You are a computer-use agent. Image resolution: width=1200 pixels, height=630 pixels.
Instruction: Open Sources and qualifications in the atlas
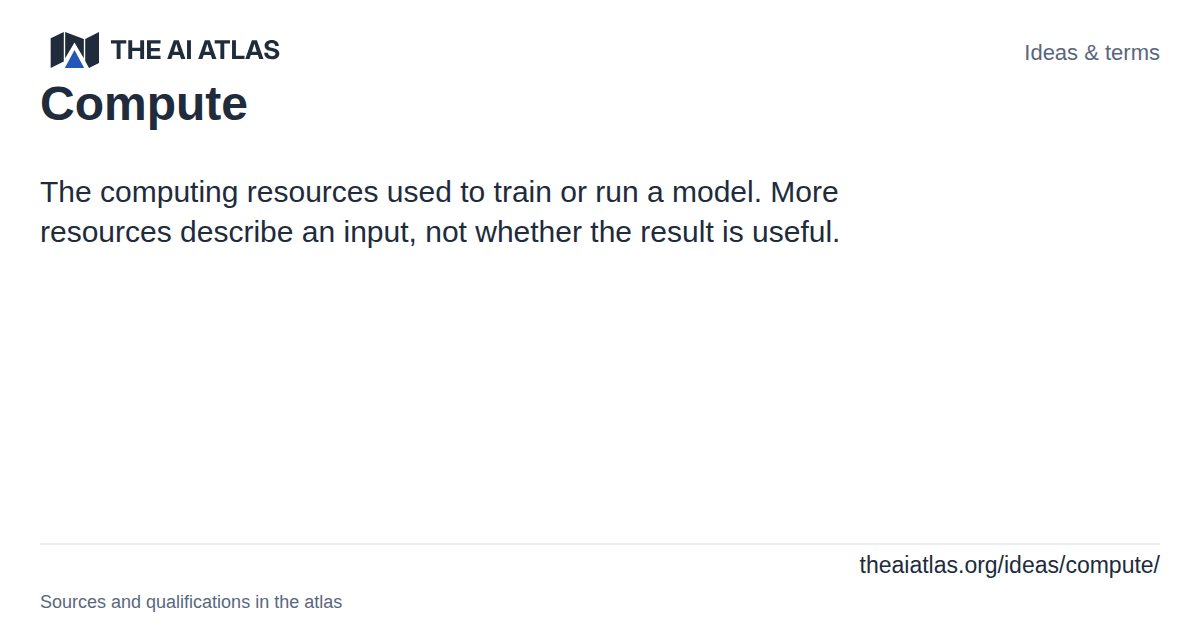click(x=191, y=602)
